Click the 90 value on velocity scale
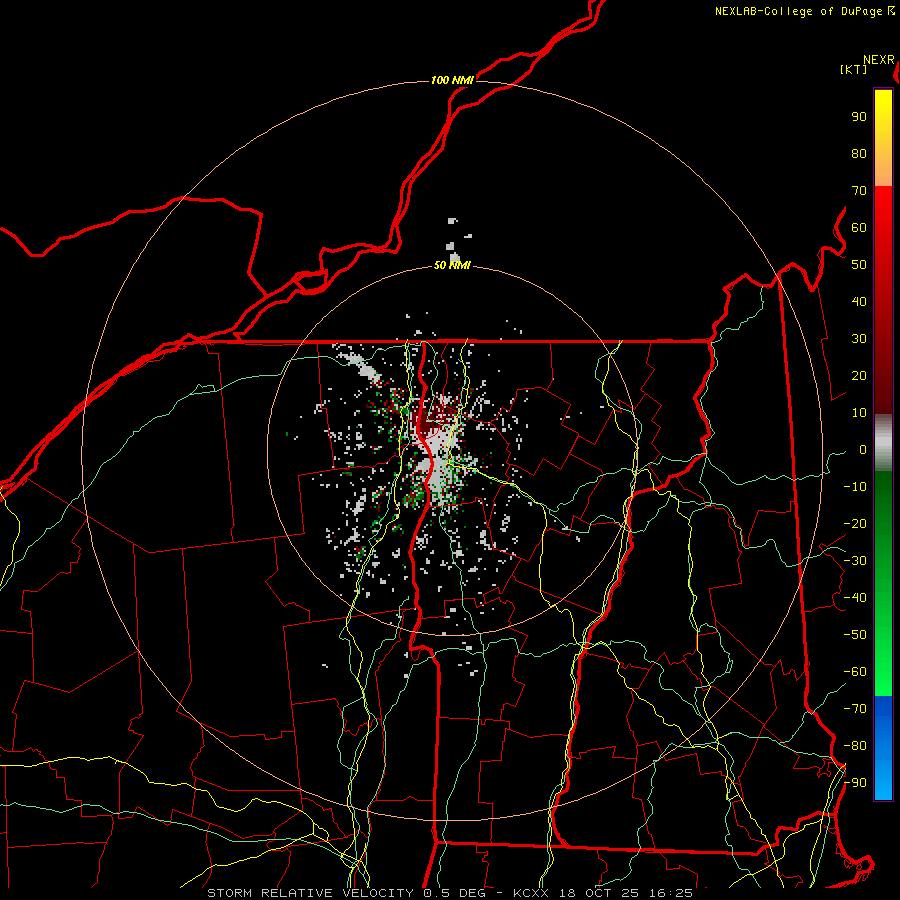This screenshot has height=900, width=900. pos(859,117)
